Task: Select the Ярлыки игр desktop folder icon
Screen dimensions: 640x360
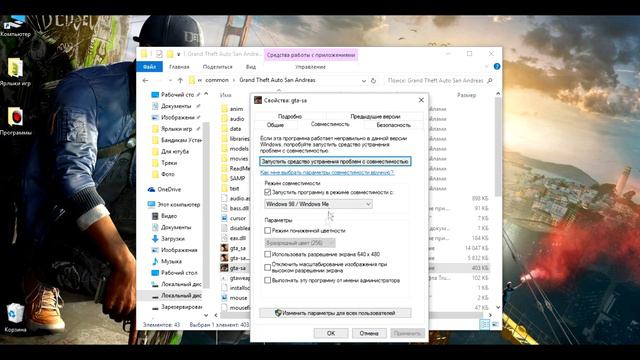Action: pyautogui.click(x=15, y=72)
